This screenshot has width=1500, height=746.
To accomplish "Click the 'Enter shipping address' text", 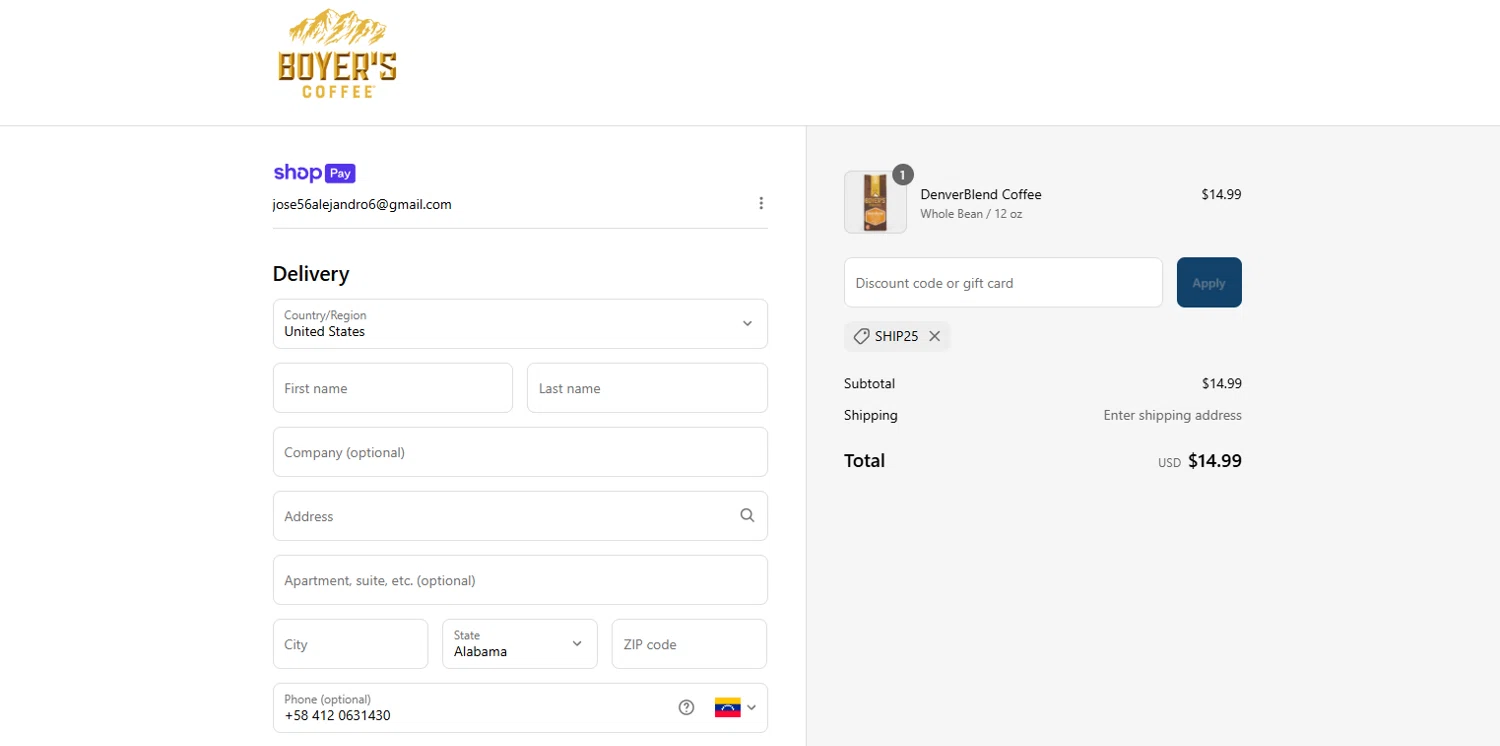I will tap(1172, 415).
